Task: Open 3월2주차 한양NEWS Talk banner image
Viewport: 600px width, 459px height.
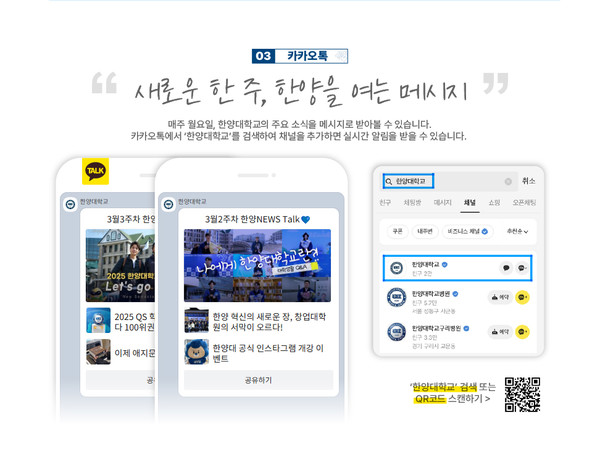Action: point(257,265)
